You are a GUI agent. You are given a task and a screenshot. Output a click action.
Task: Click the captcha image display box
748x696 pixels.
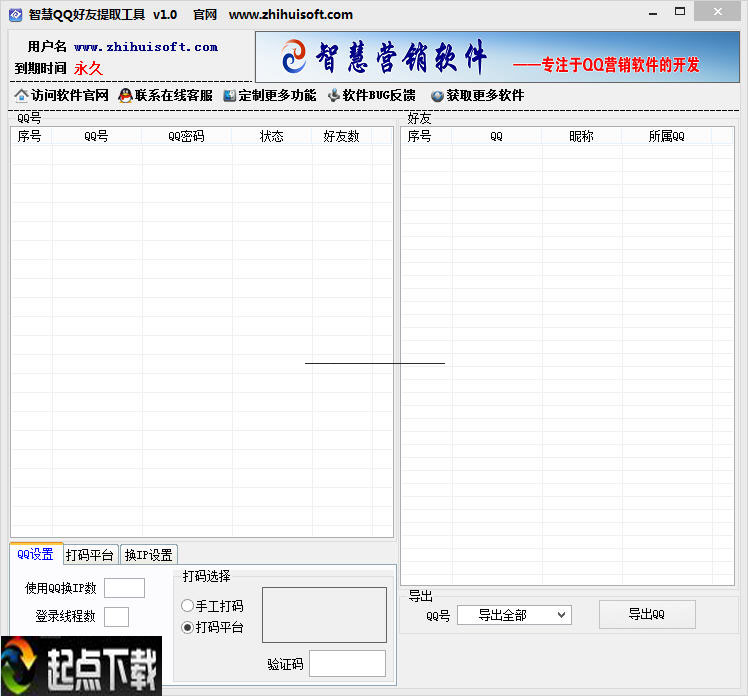(x=324, y=615)
